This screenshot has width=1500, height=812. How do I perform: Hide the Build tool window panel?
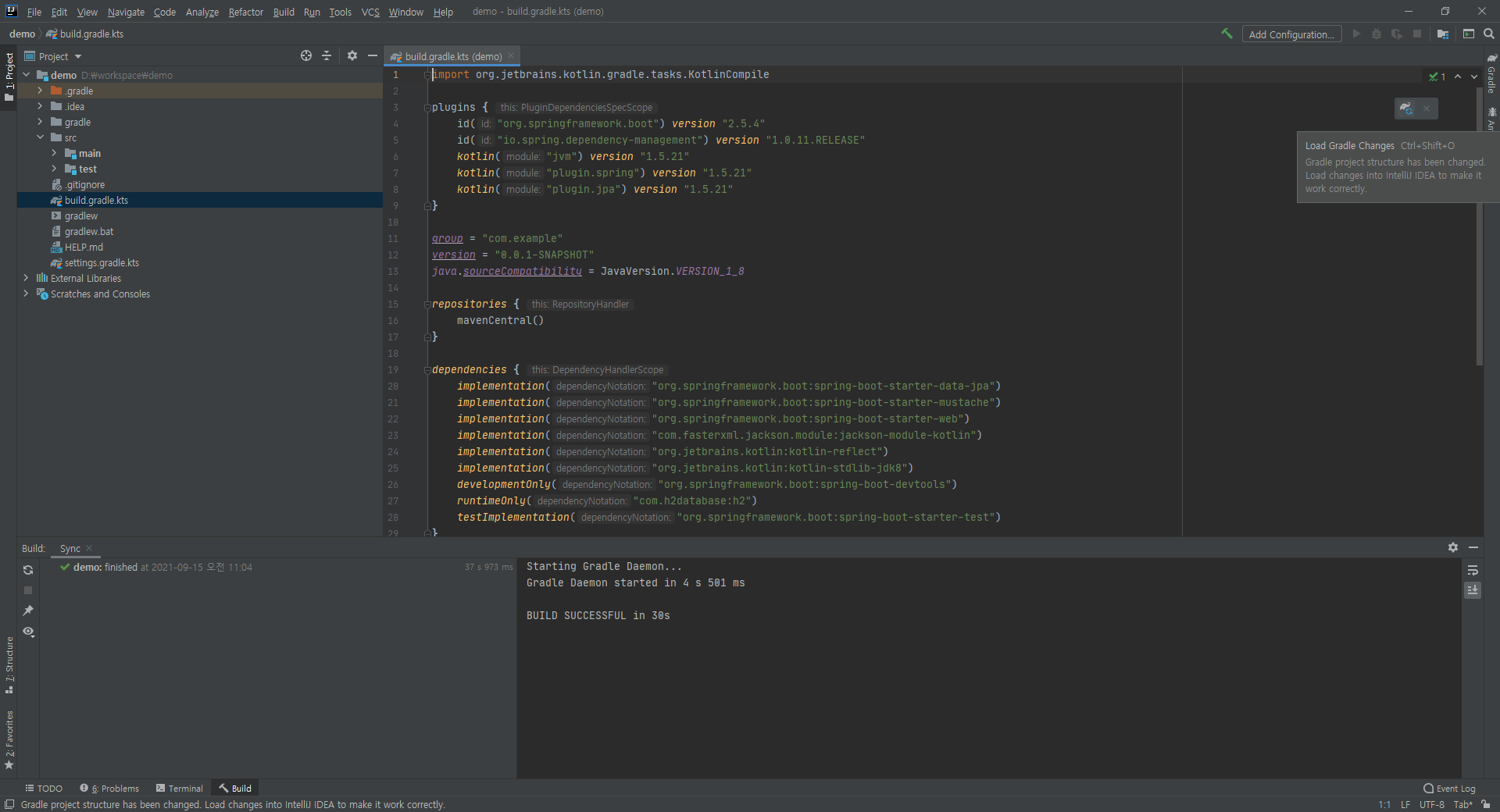click(x=1473, y=547)
